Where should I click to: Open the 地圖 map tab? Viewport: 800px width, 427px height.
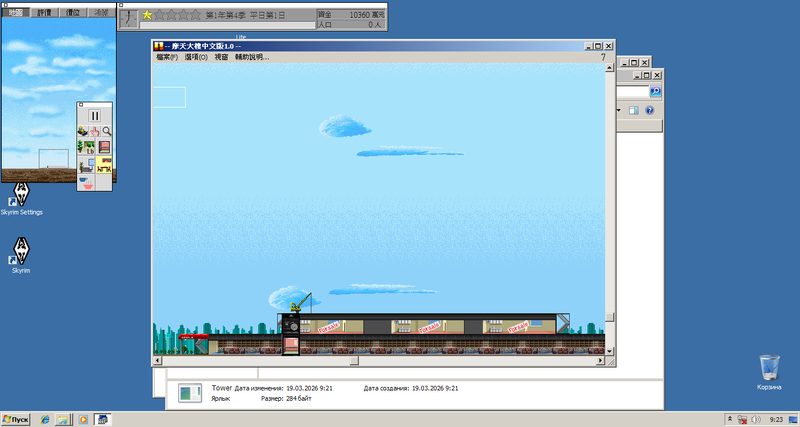16,12
